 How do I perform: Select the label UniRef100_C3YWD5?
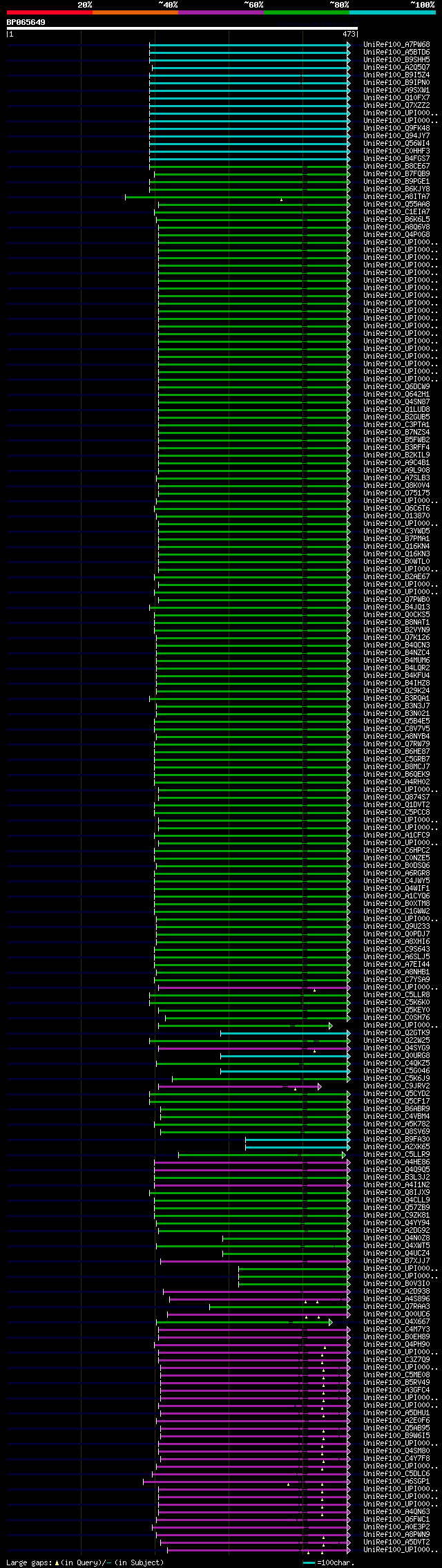(x=396, y=531)
